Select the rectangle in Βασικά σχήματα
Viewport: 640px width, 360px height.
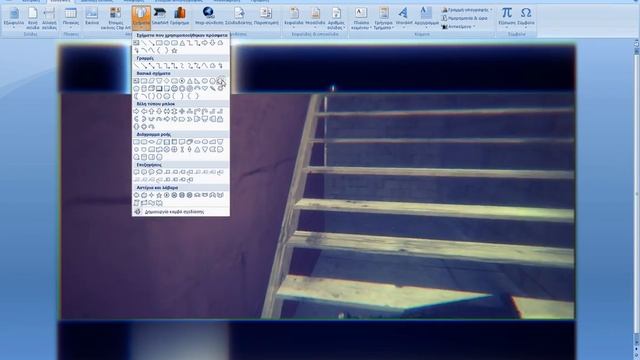(x=144, y=81)
